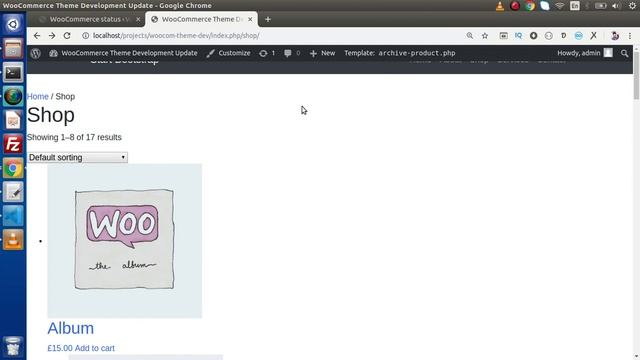Click Add to cart for Album
640x360 pixels.
pos(95,348)
